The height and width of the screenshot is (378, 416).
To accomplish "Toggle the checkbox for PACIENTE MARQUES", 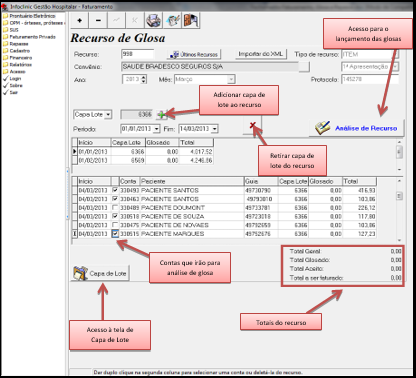I will pyautogui.click(x=115, y=234).
